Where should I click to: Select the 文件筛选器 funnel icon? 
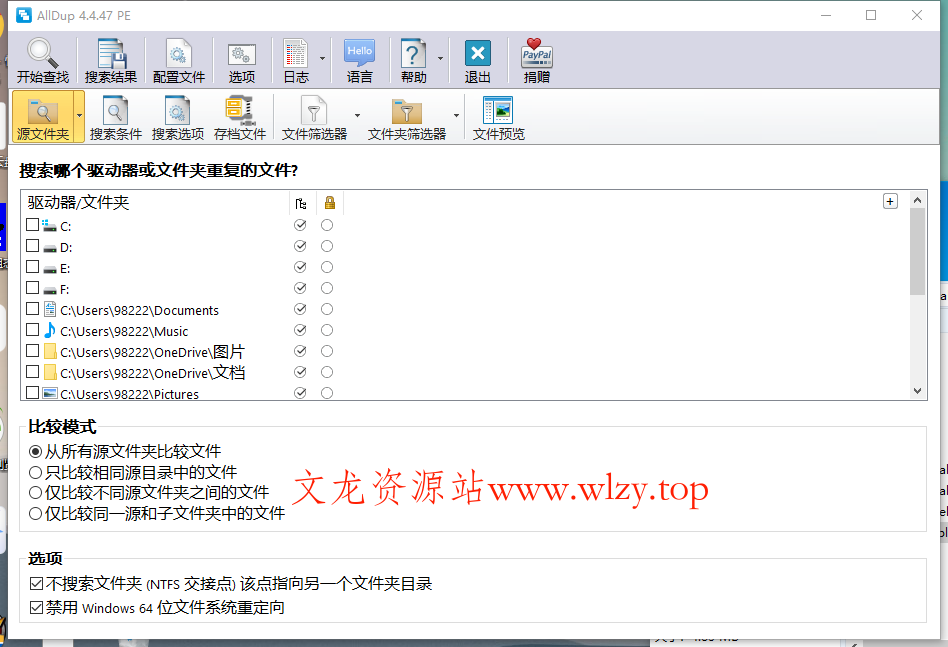pos(314,110)
